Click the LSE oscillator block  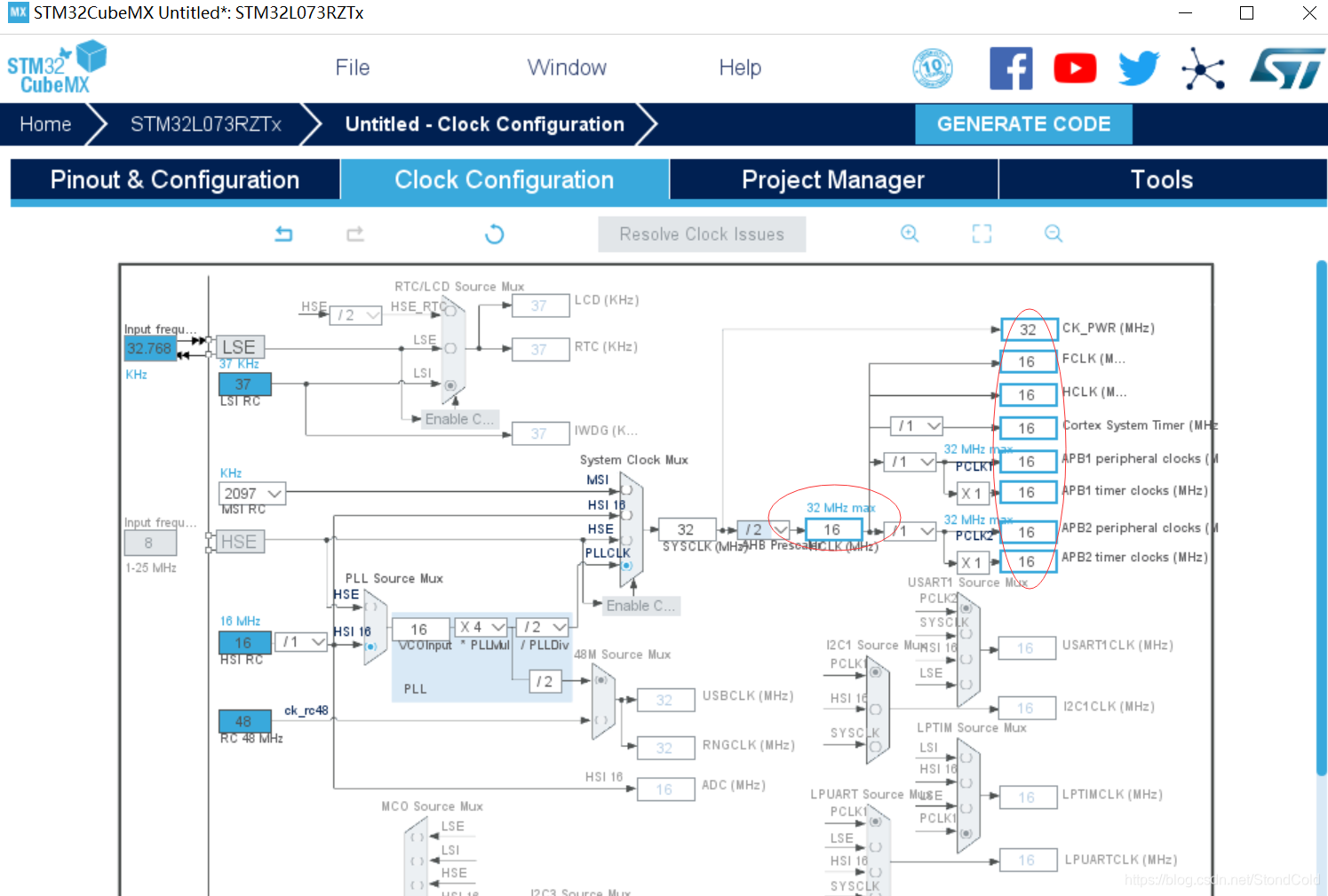pos(239,346)
